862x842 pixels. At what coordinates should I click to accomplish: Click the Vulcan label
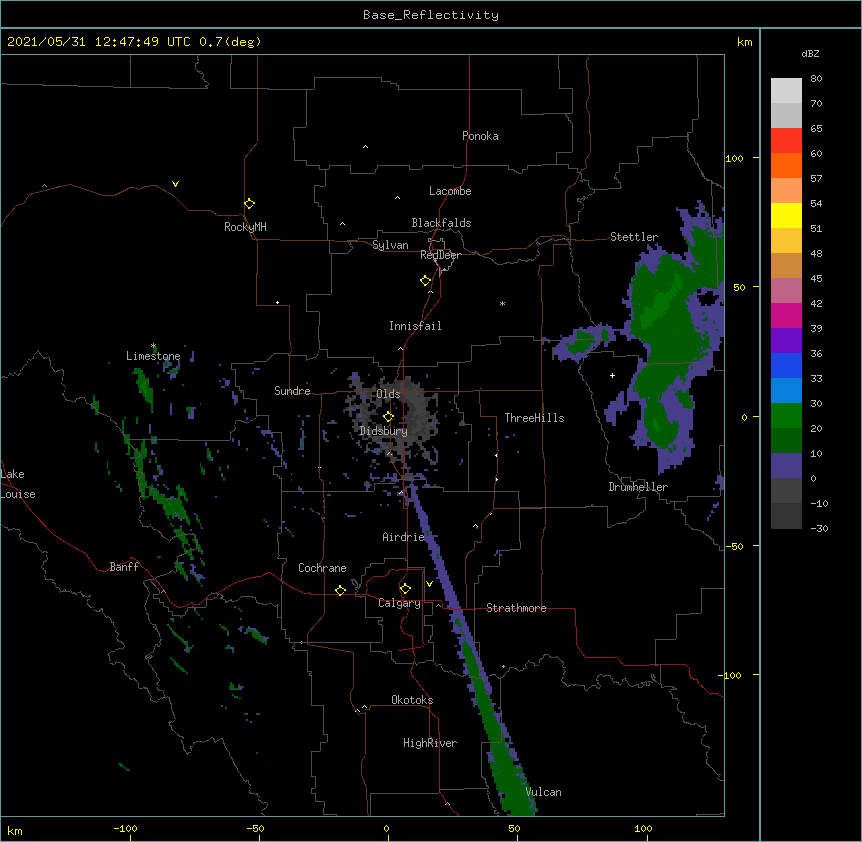543,792
